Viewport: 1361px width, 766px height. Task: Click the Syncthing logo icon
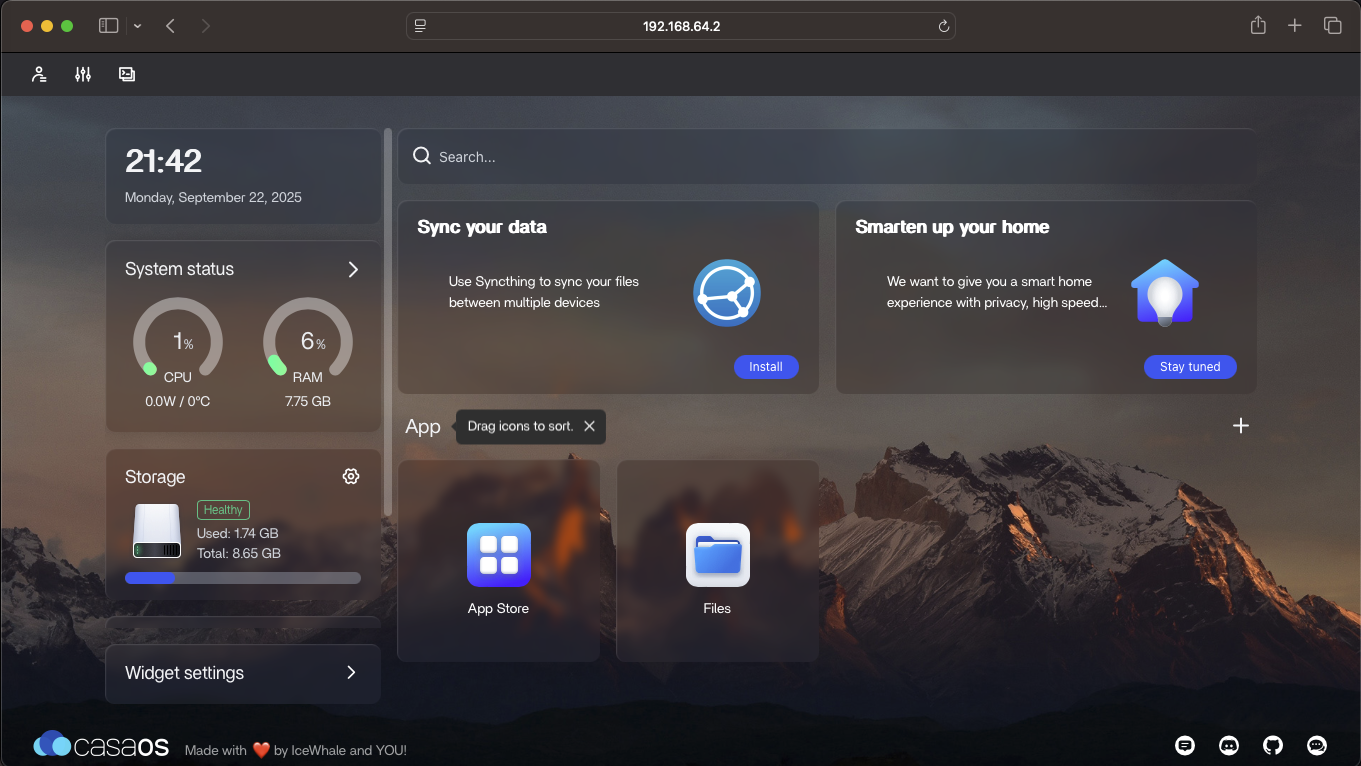click(x=727, y=293)
